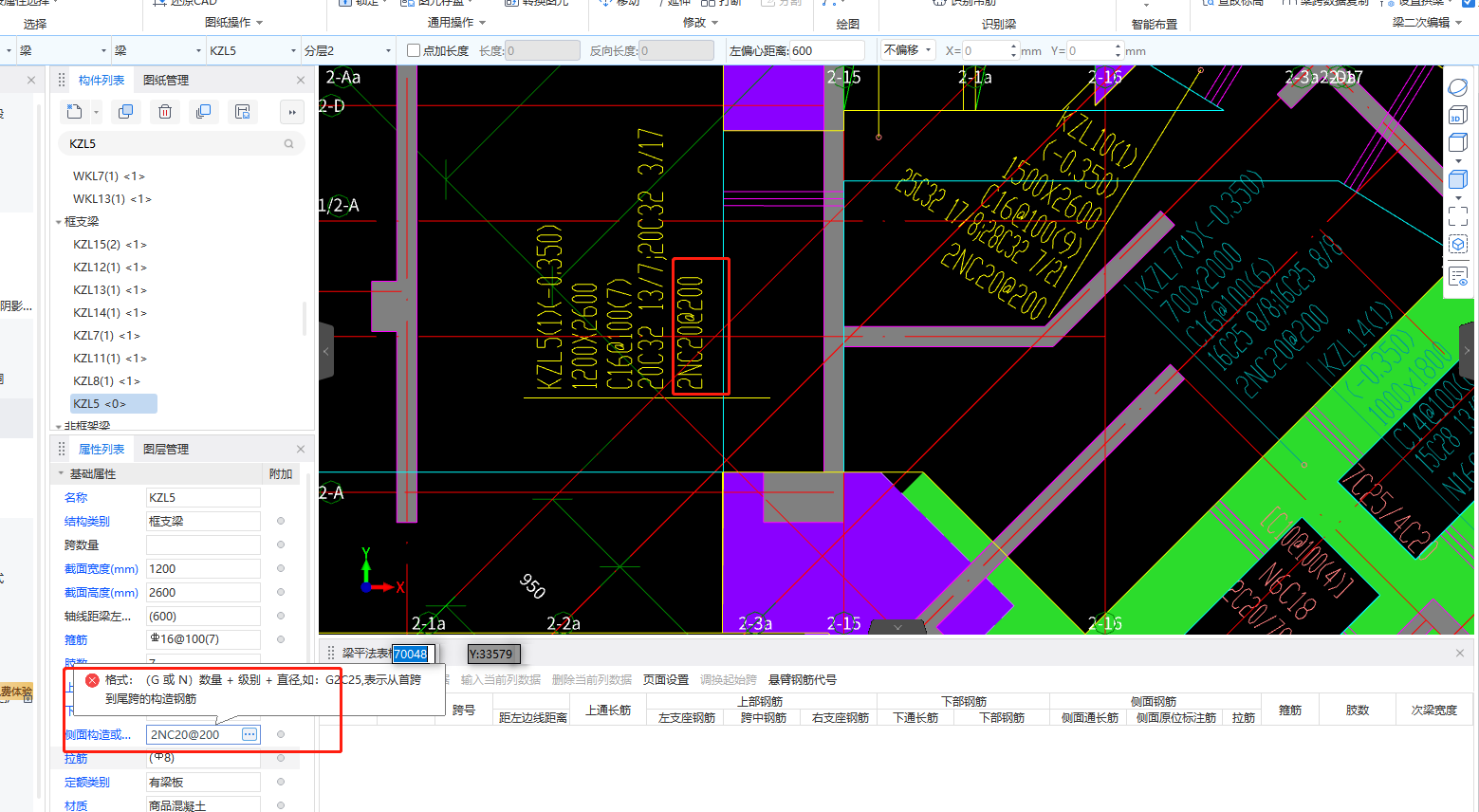Click the 箍筋 property link
This screenshot has width=1479, height=812.
(x=76, y=639)
